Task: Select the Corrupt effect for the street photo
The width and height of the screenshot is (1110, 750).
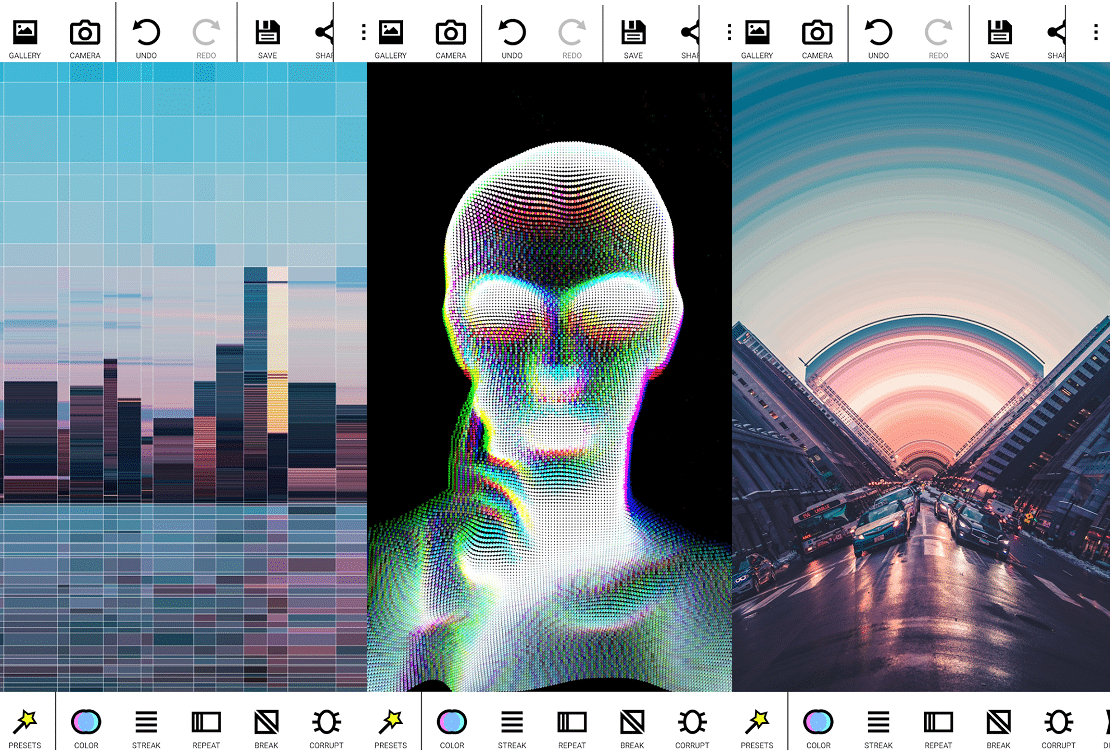Action: pos(1058,727)
